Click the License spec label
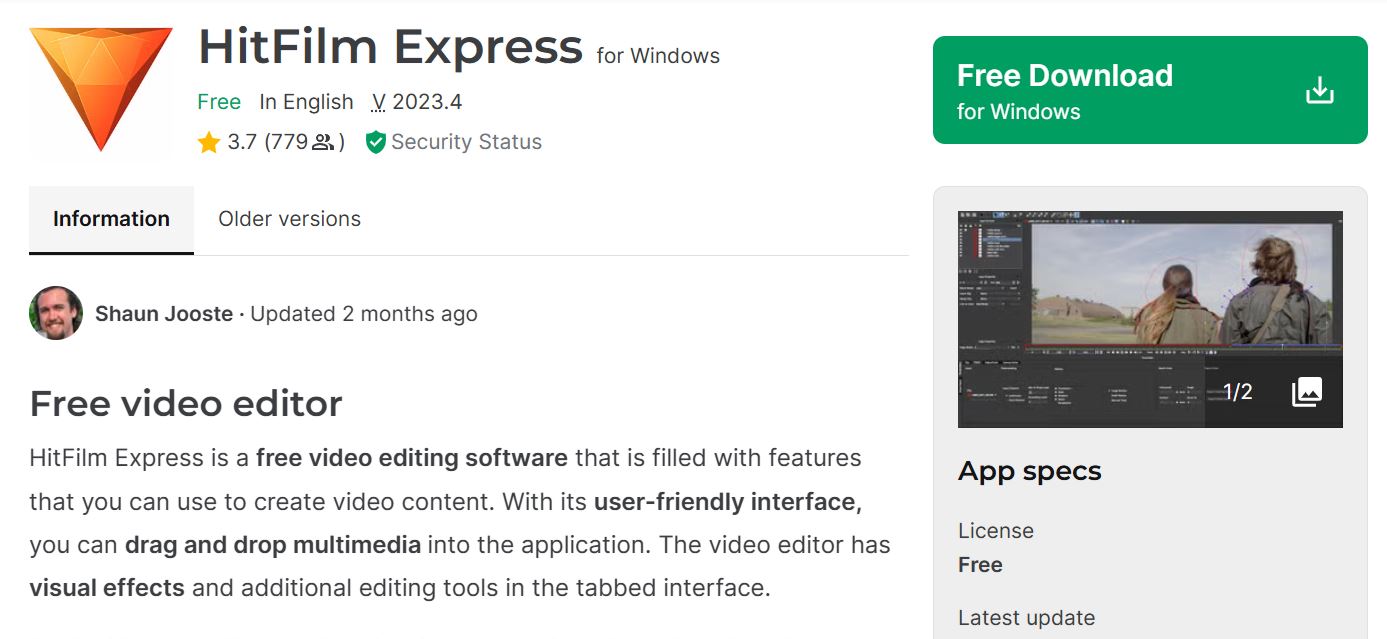Viewport: 1387px width, 639px height. point(996,531)
